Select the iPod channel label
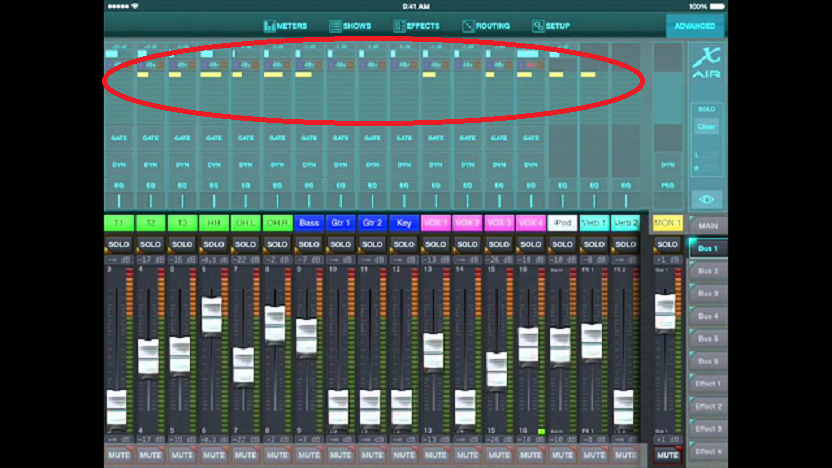The image size is (832, 468). coord(562,223)
